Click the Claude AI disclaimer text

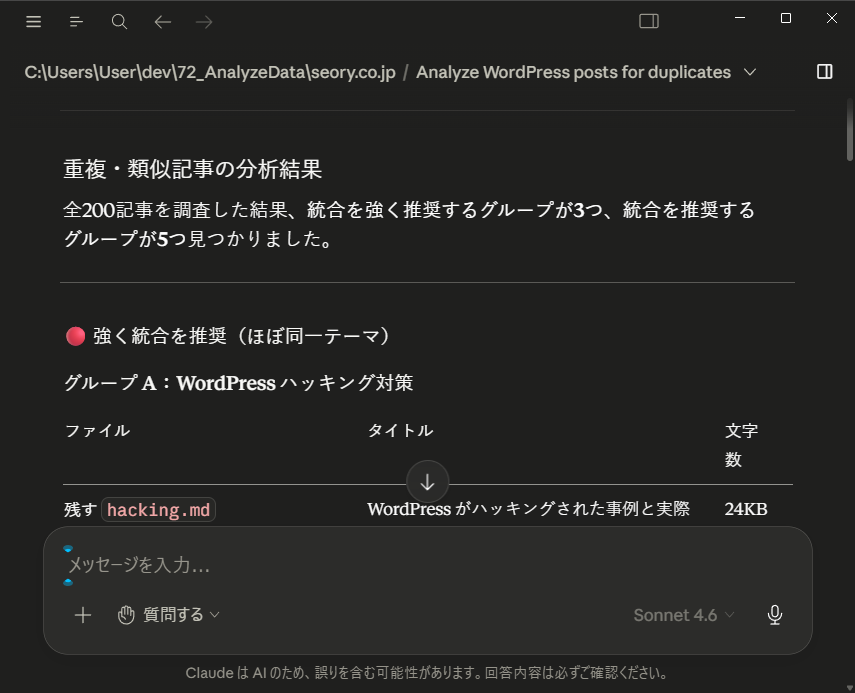pos(428,673)
